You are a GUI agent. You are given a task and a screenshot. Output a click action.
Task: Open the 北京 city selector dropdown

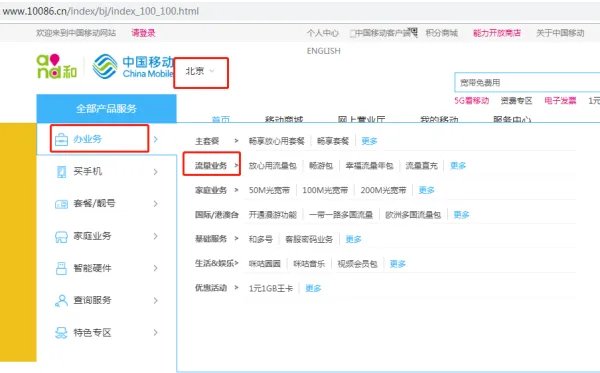tap(201, 71)
